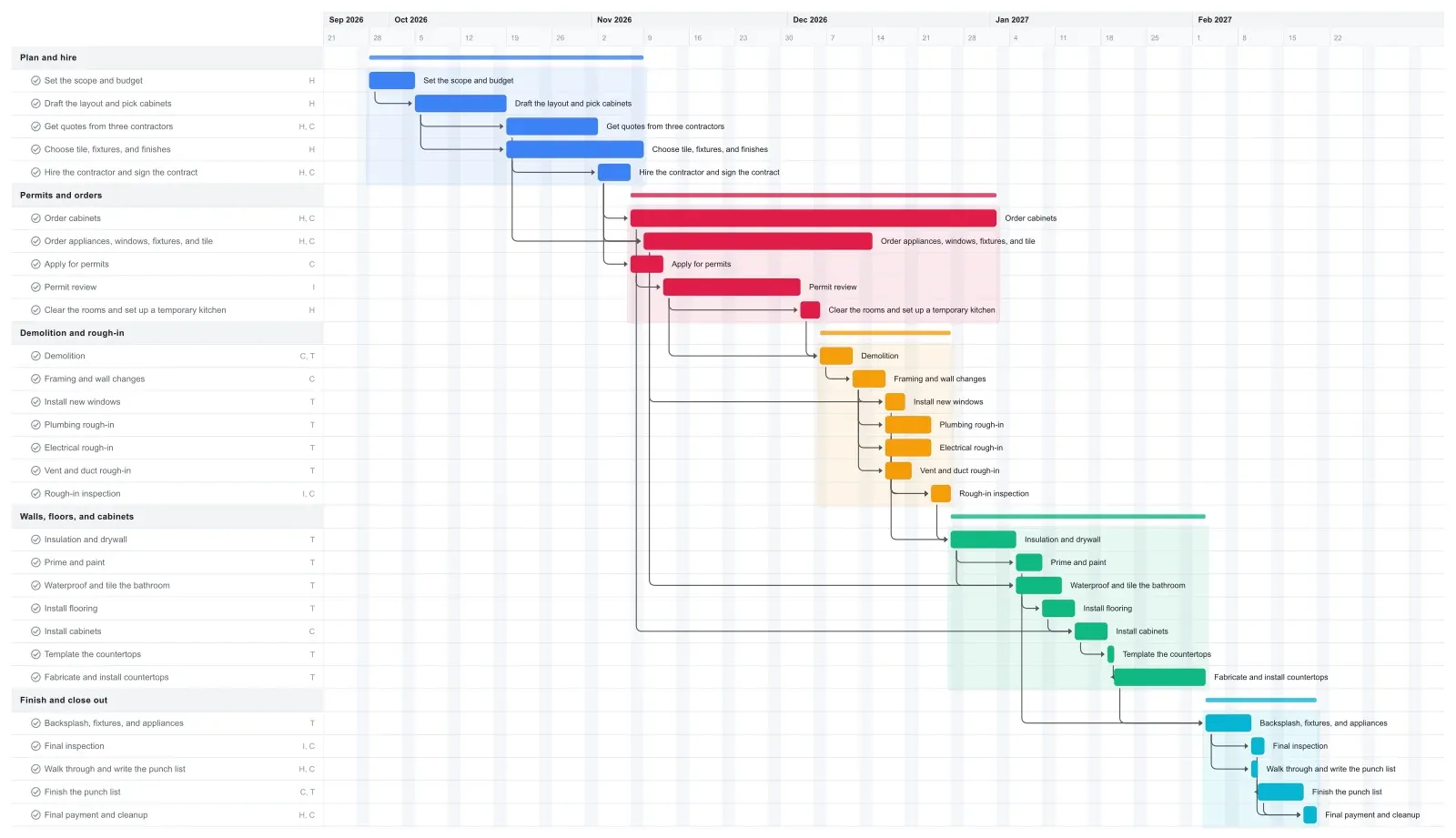Toggle the check icon for Set the scope and budget
This screenshot has height=838, width=1456.
click(x=35, y=80)
